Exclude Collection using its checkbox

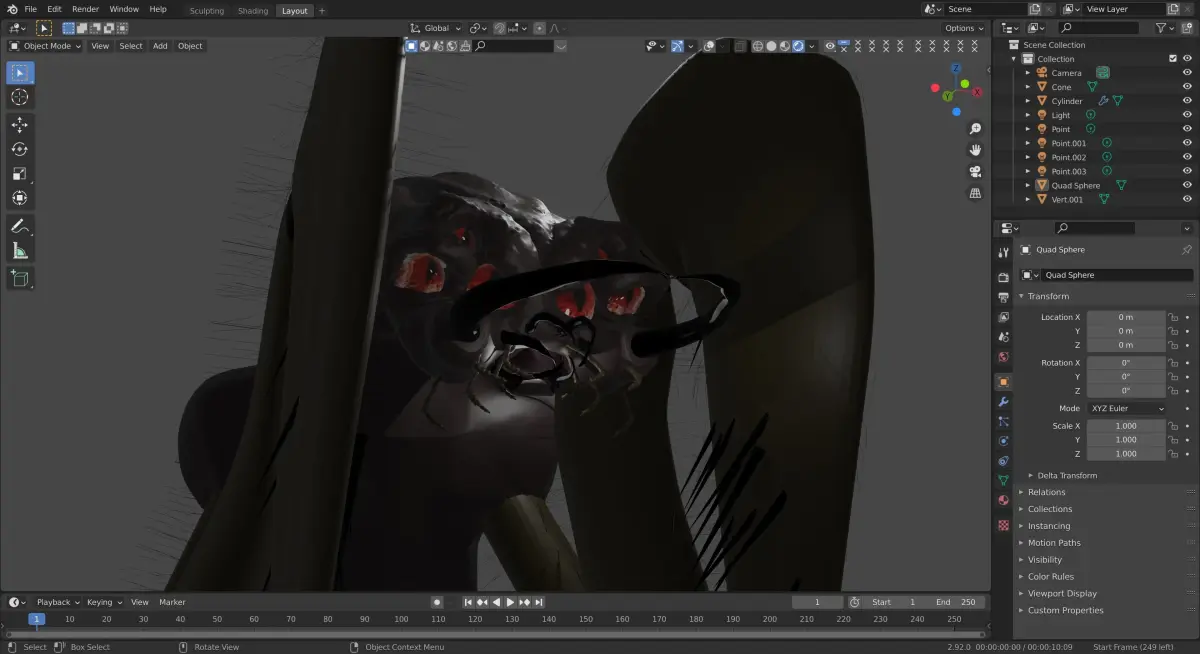[x=1173, y=59]
